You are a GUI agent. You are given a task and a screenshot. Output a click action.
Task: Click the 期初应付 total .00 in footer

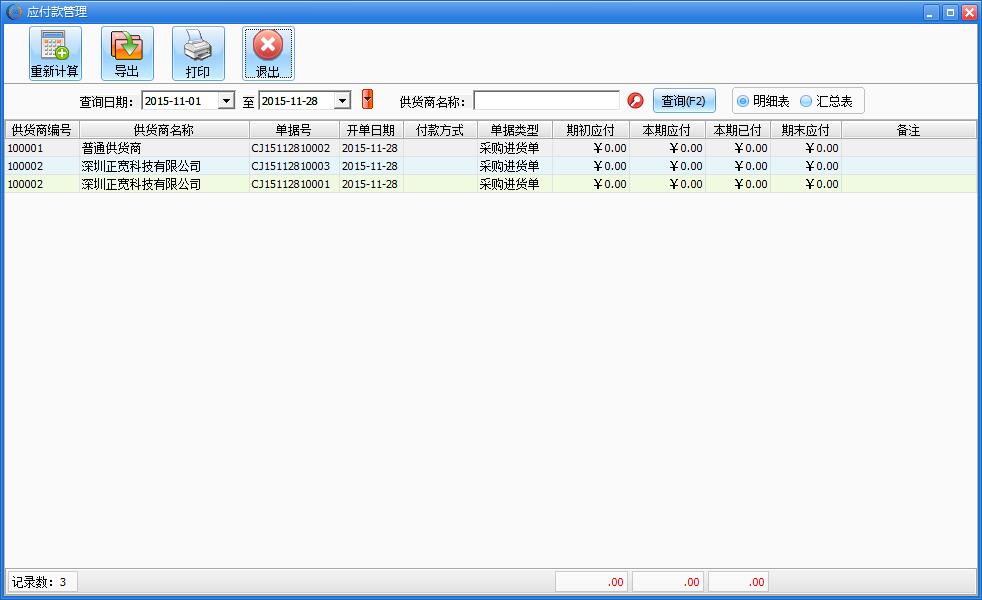(591, 582)
